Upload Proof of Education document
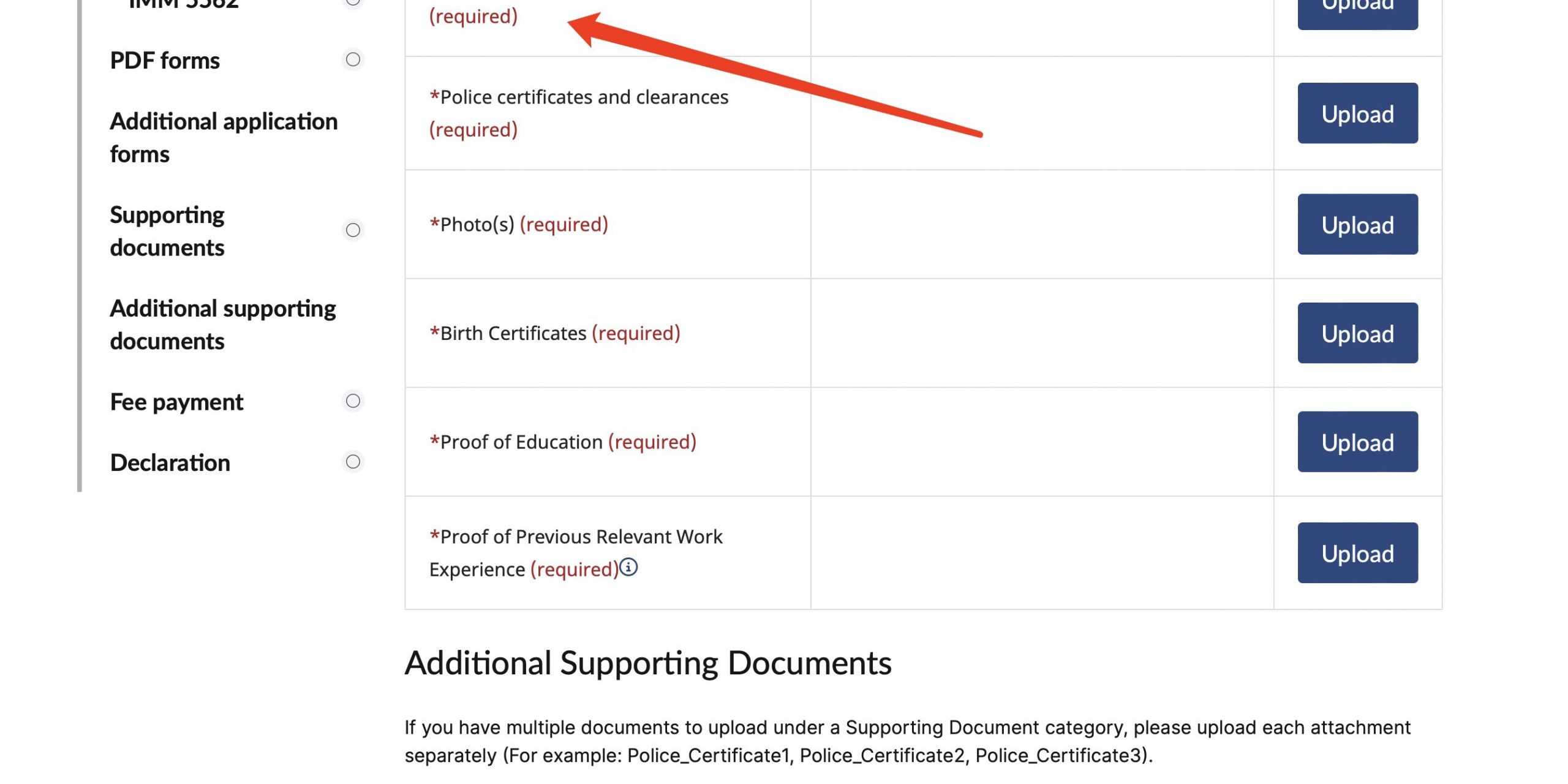This screenshot has height=784, width=1568. (x=1357, y=442)
